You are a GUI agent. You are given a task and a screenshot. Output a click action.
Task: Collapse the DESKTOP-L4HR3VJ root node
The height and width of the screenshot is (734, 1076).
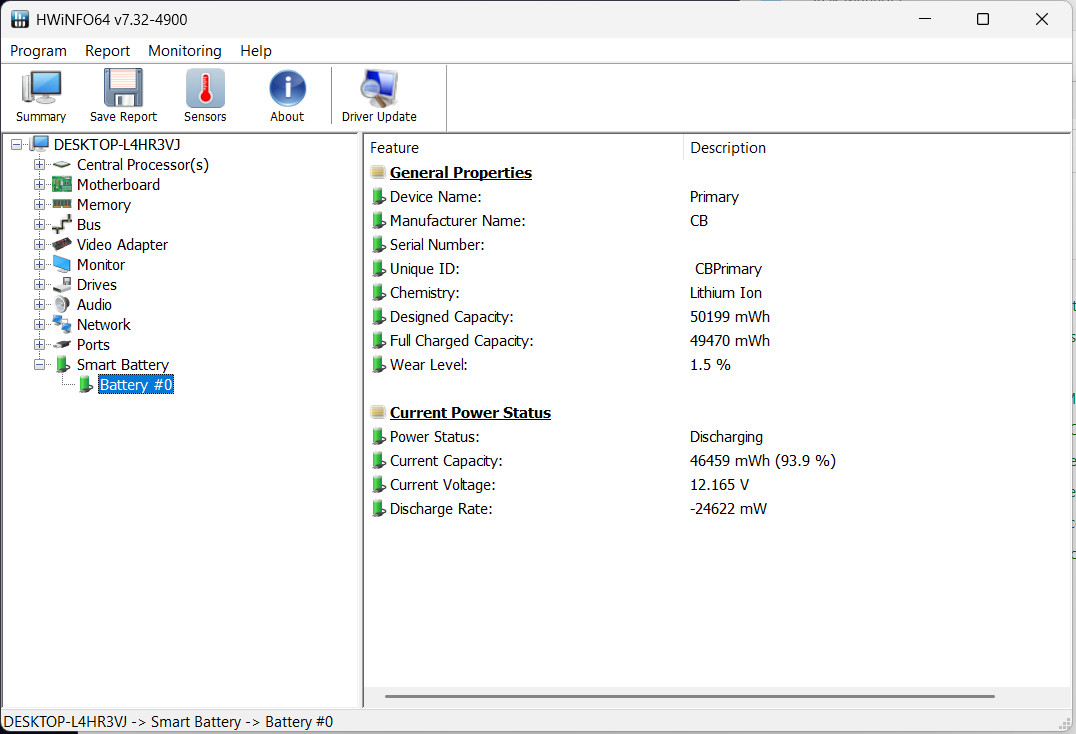click(16, 145)
